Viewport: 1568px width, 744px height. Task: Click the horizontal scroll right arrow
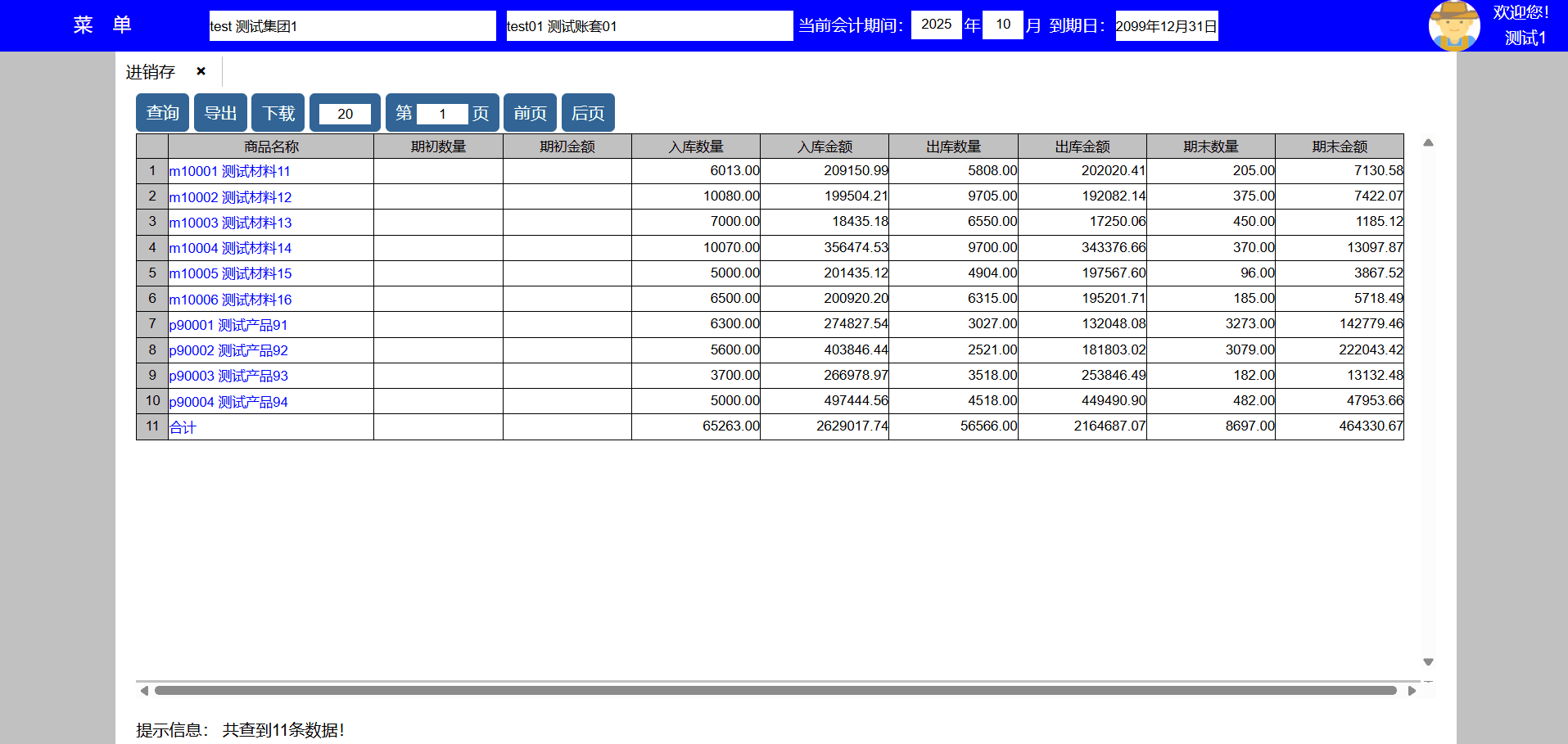pos(1412,691)
